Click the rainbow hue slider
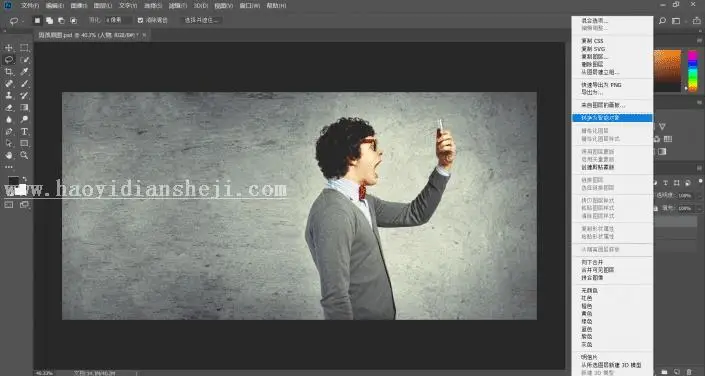The height and width of the screenshot is (376, 705). [693, 70]
